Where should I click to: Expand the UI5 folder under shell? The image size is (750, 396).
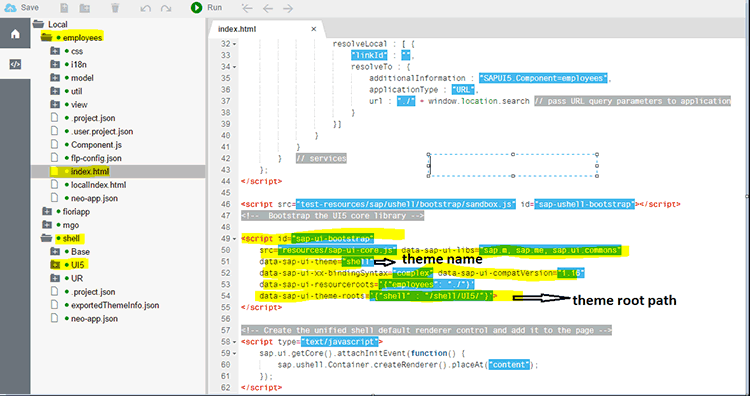(55, 265)
